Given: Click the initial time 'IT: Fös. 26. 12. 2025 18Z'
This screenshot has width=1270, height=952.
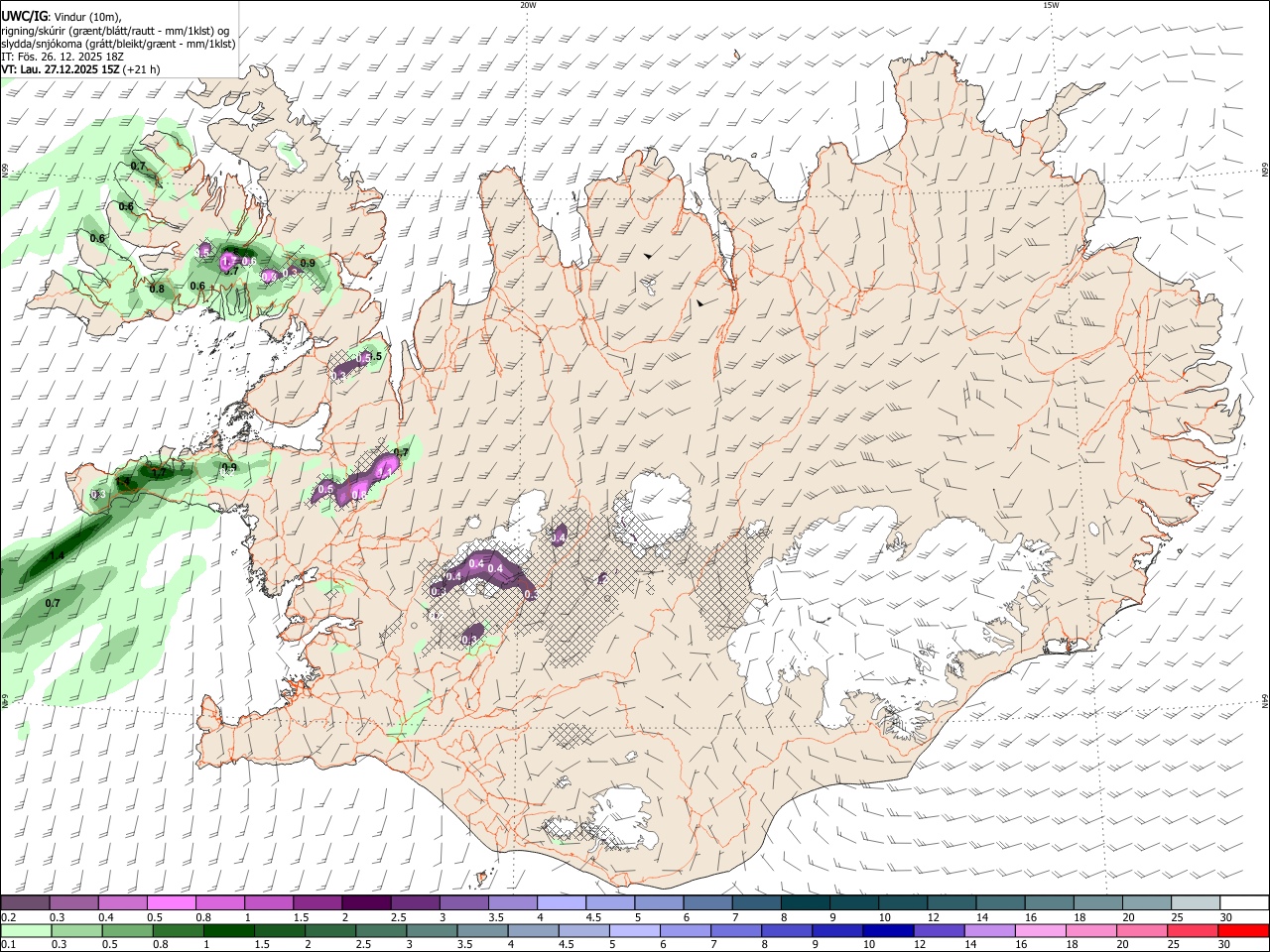Looking at the screenshot, I should (63, 57).
